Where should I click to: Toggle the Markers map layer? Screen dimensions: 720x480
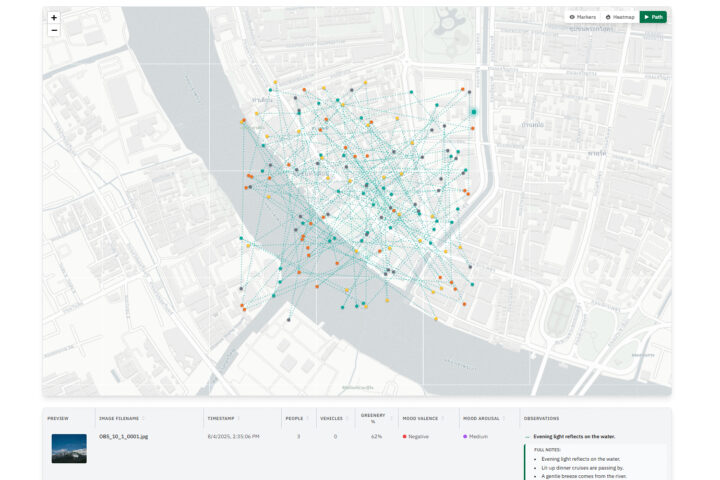click(581, 17)
